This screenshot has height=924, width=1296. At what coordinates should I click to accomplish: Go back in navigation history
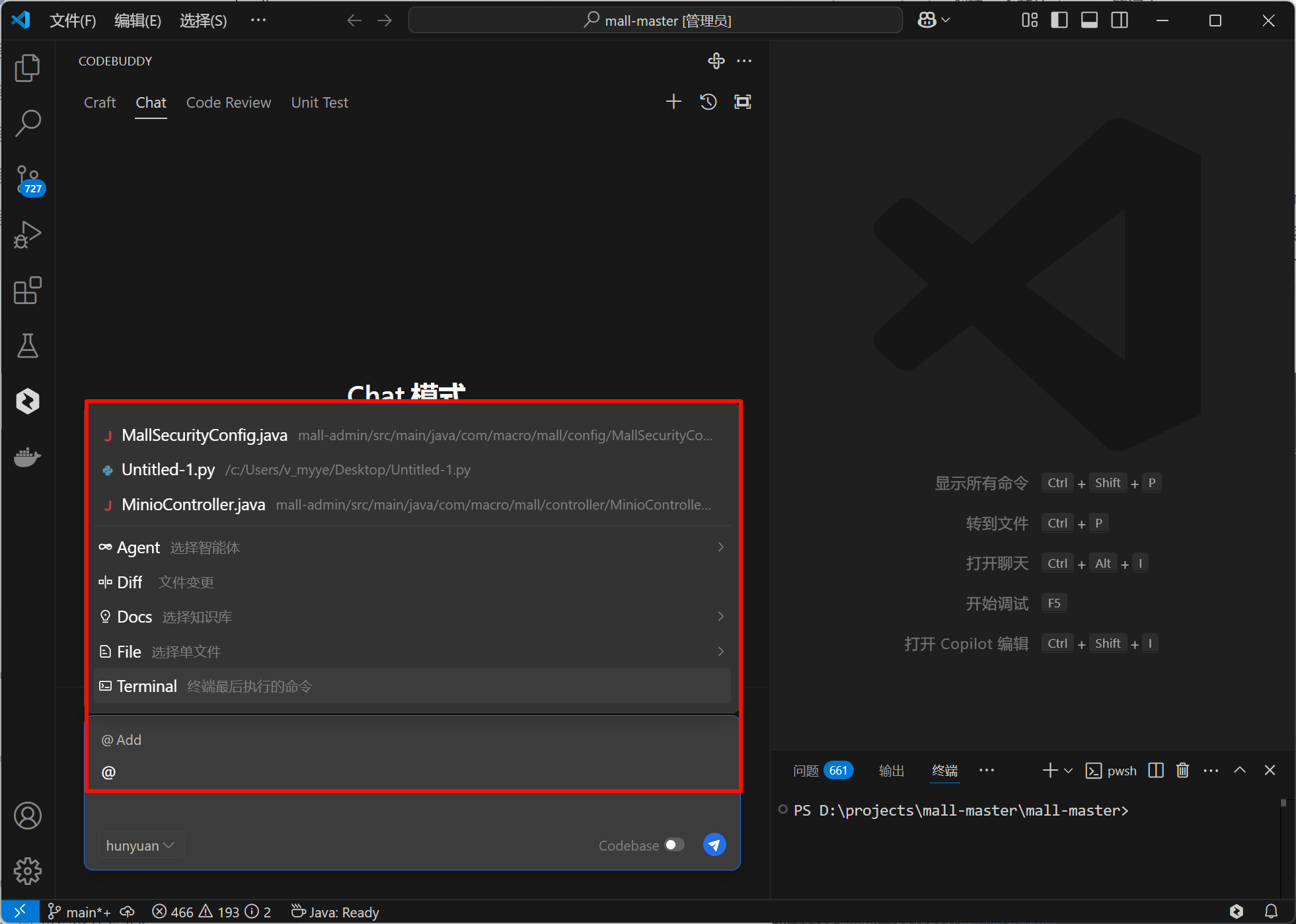click(354, 20)
